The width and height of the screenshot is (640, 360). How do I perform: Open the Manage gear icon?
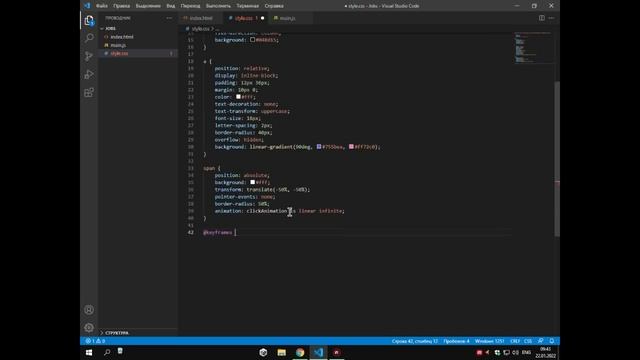point(89,328)
